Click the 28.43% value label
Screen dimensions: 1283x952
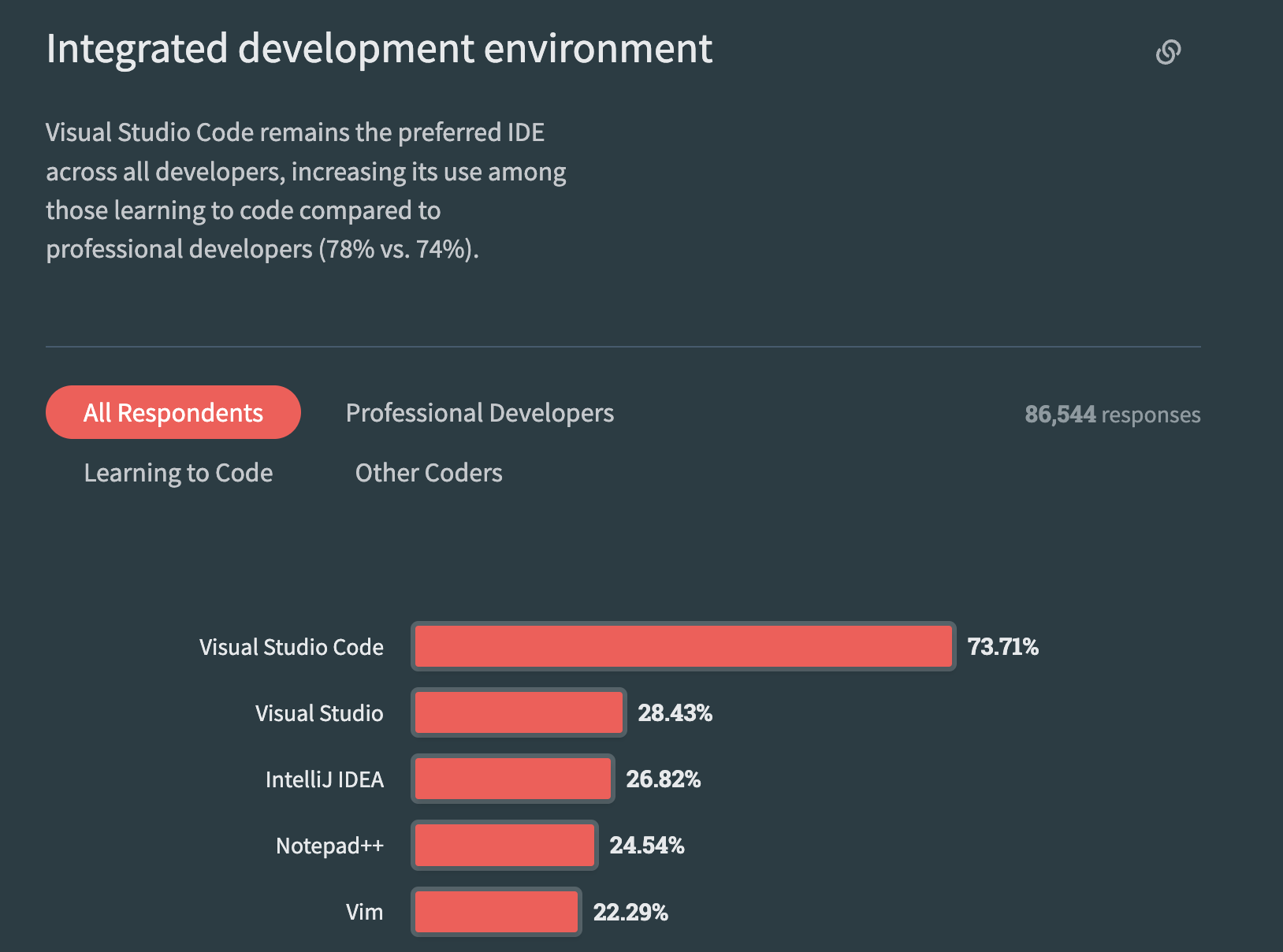(x=675, y=713)
